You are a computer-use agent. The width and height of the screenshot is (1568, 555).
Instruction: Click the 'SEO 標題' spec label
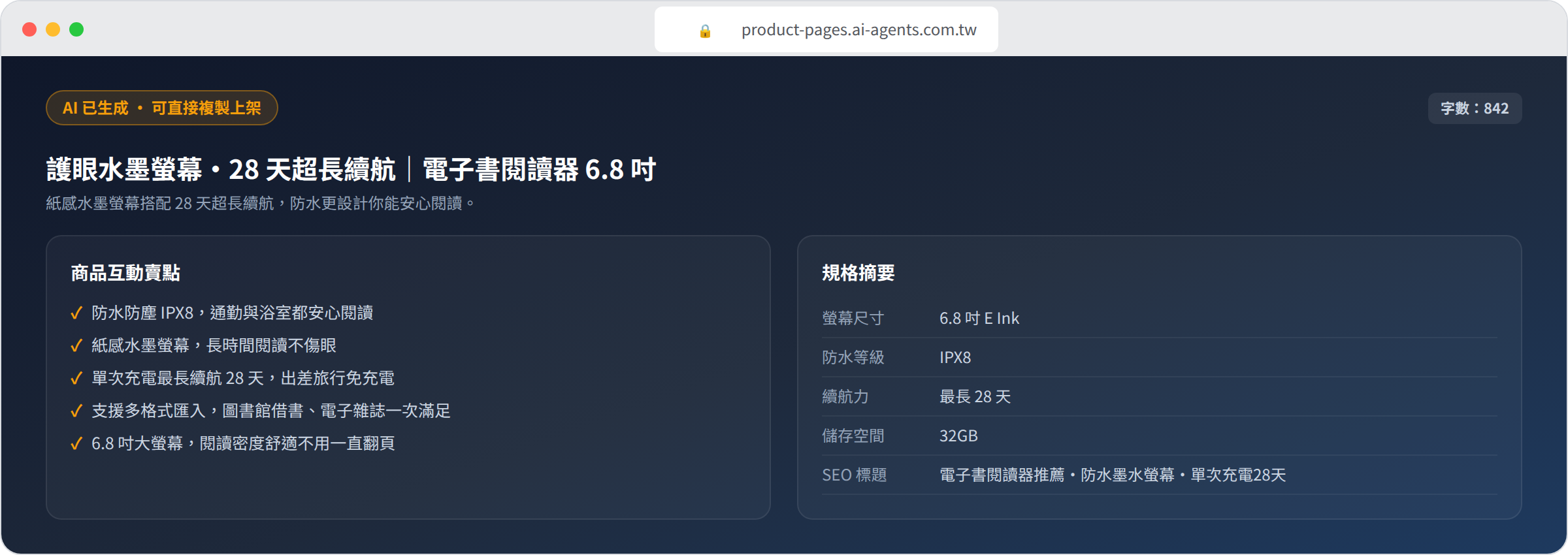click(855, 475)
